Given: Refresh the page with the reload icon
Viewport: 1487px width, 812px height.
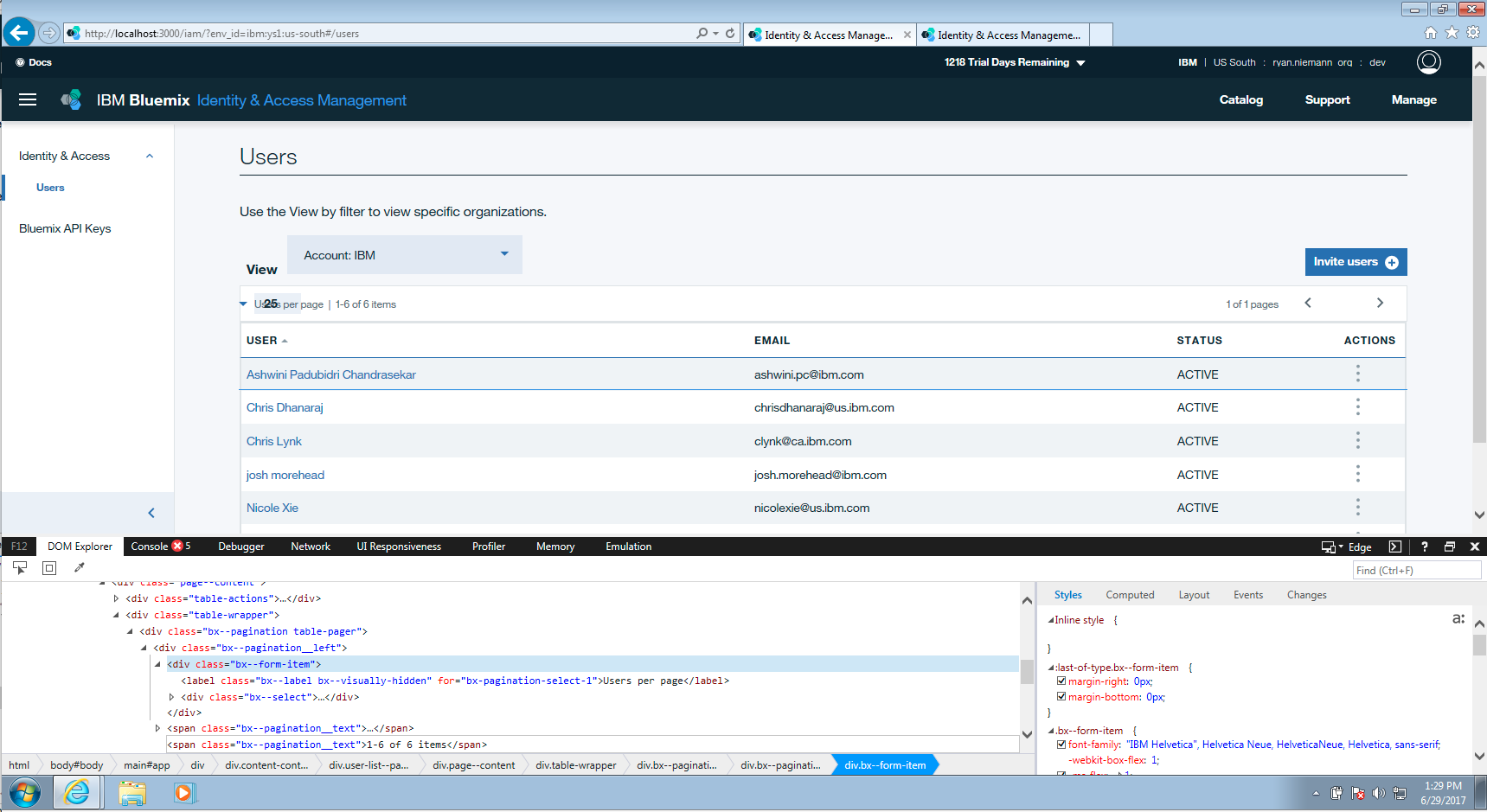Looking at the screenshot, I should (730, 33).
